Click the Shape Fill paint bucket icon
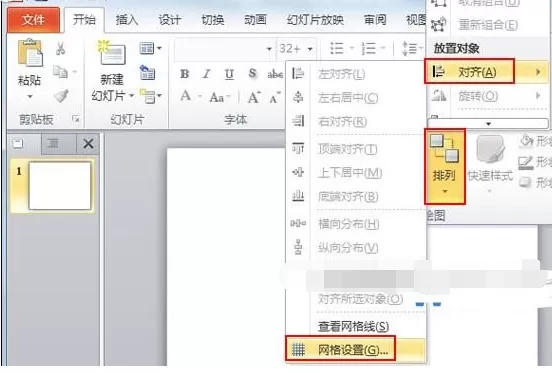552x373 pixels. [x=527, y=141]
